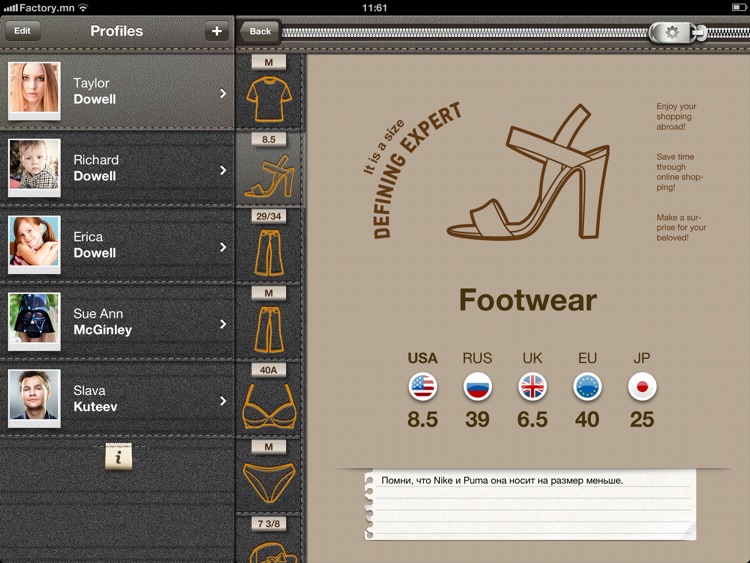Tap the clock in the status bar
This screenshot has height=563, width=750.
(x=375, y=8)
